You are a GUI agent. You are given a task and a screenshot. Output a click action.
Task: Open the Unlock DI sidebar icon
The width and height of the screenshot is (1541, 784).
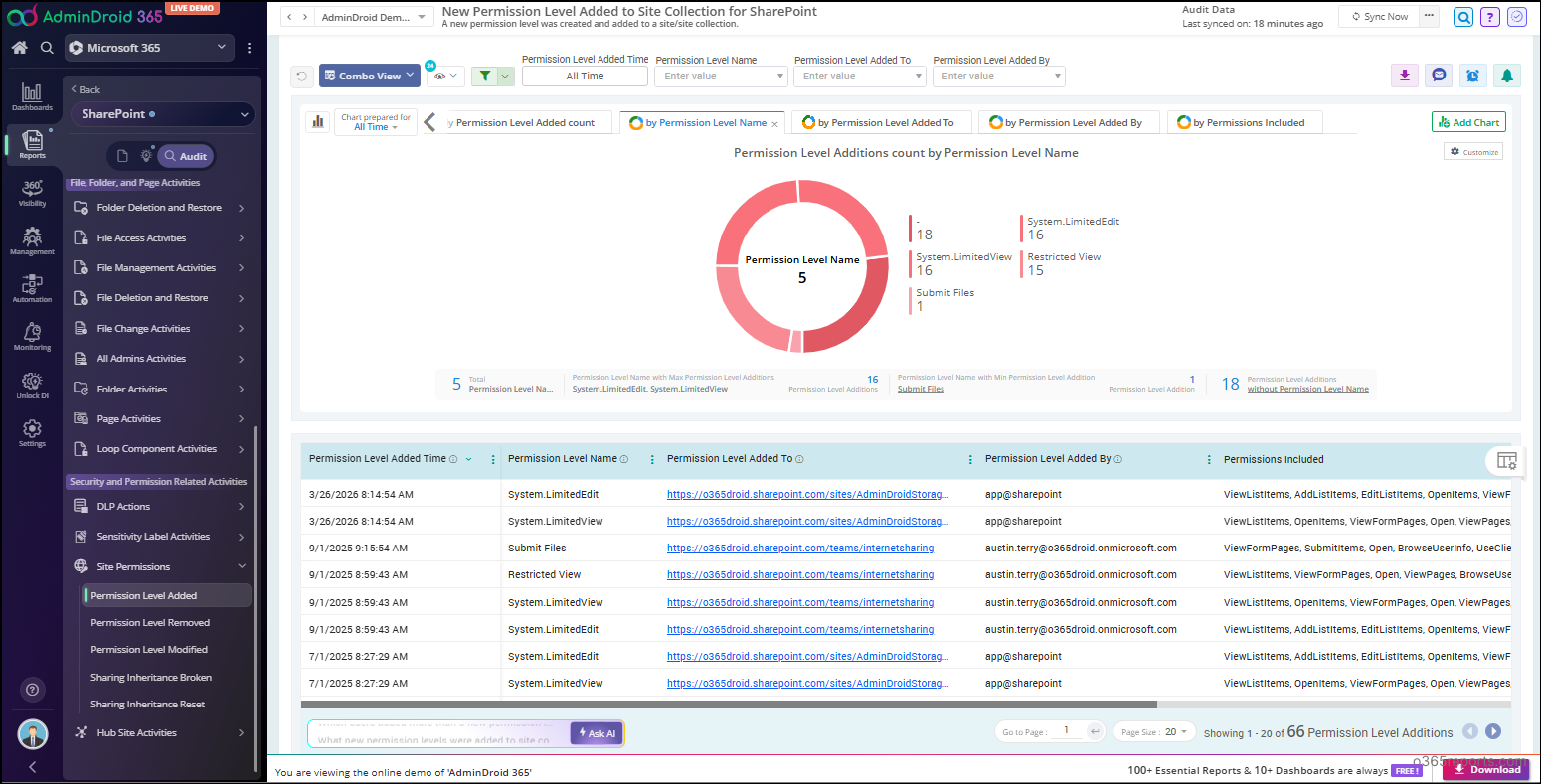click(x=32, y=385)
